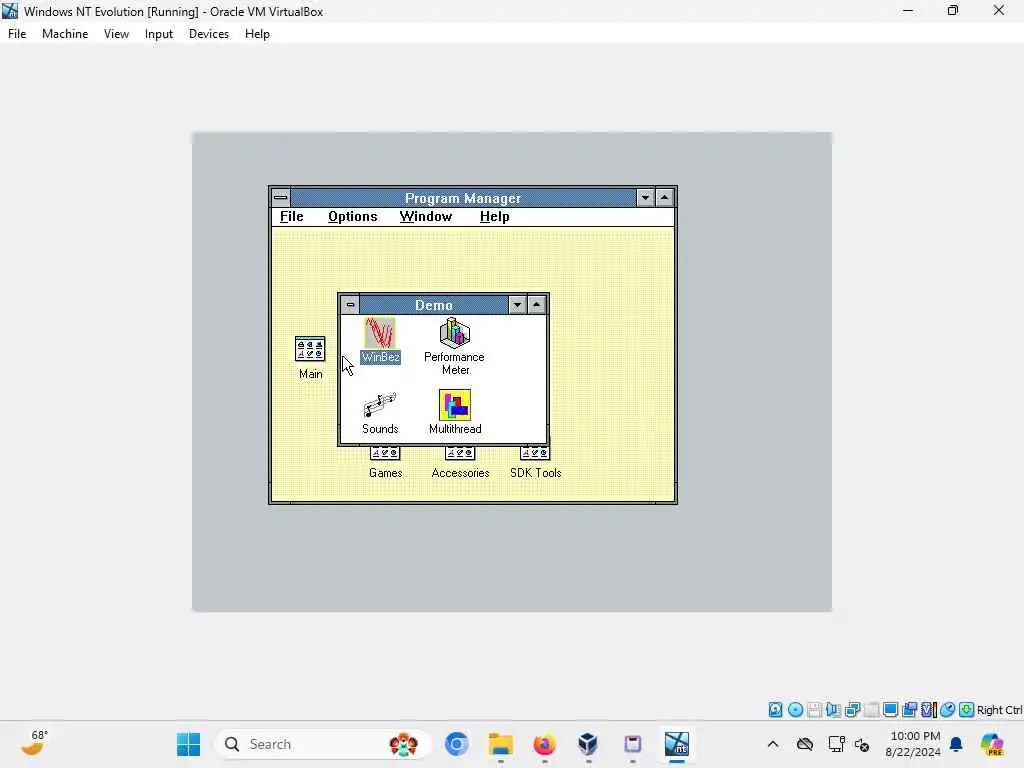Open the blue circular browser taskbar icon

[456, 744]
